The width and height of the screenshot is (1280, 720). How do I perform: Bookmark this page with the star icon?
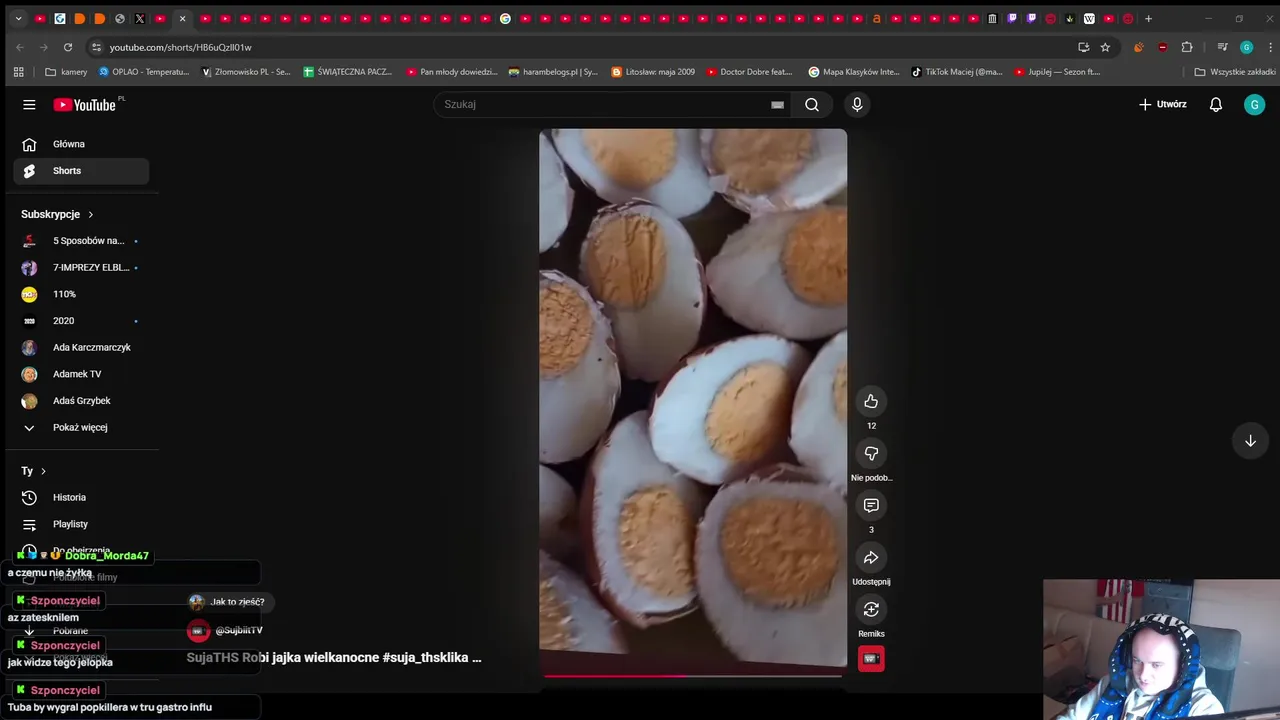click(x=1105, y=47)
